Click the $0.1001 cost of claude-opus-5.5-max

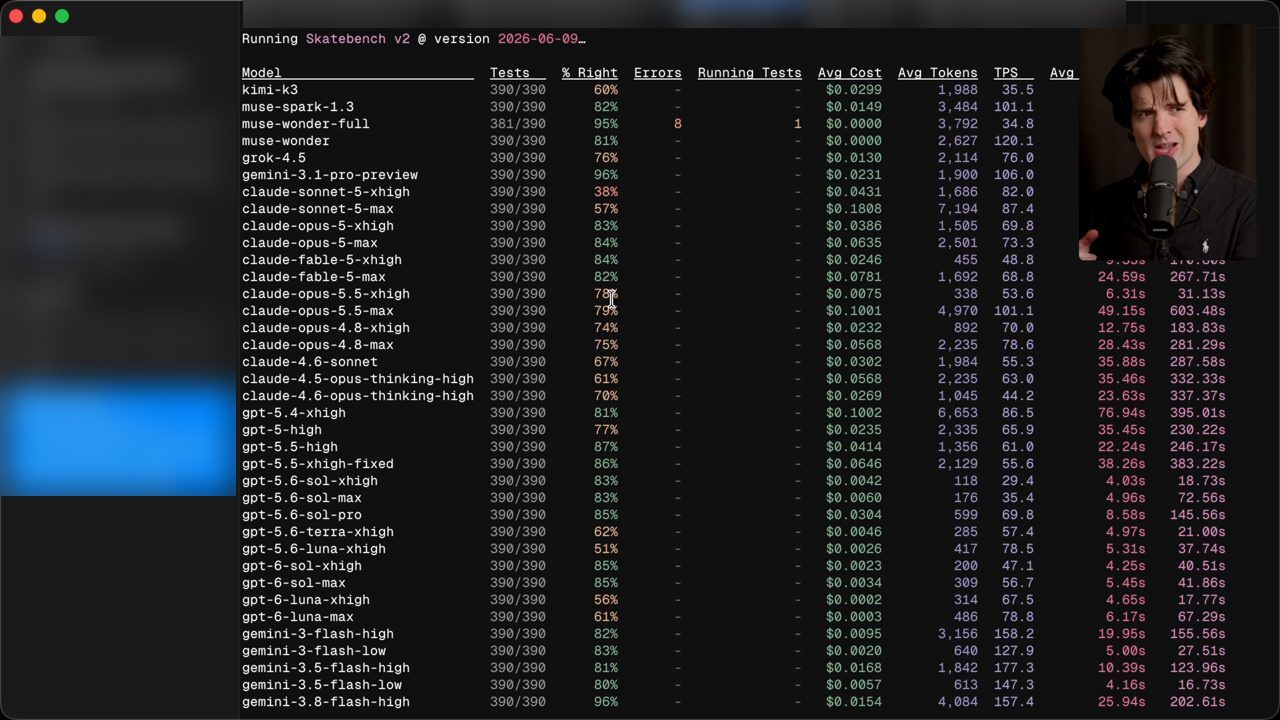pos(854,311)
